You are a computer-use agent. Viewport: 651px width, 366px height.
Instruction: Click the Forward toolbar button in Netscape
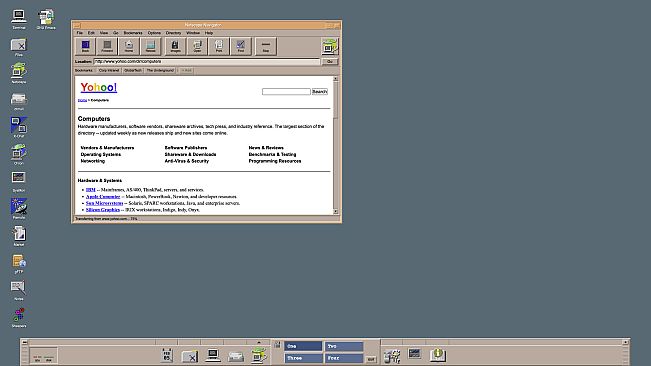click(x=107, y=46)
